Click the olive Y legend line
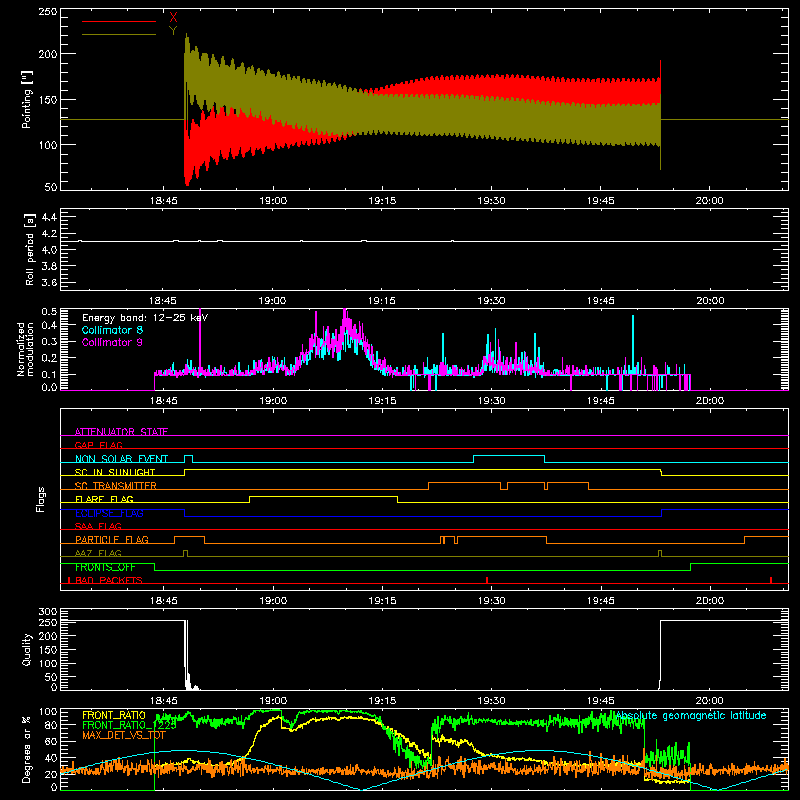 click(x=119, y=35)
